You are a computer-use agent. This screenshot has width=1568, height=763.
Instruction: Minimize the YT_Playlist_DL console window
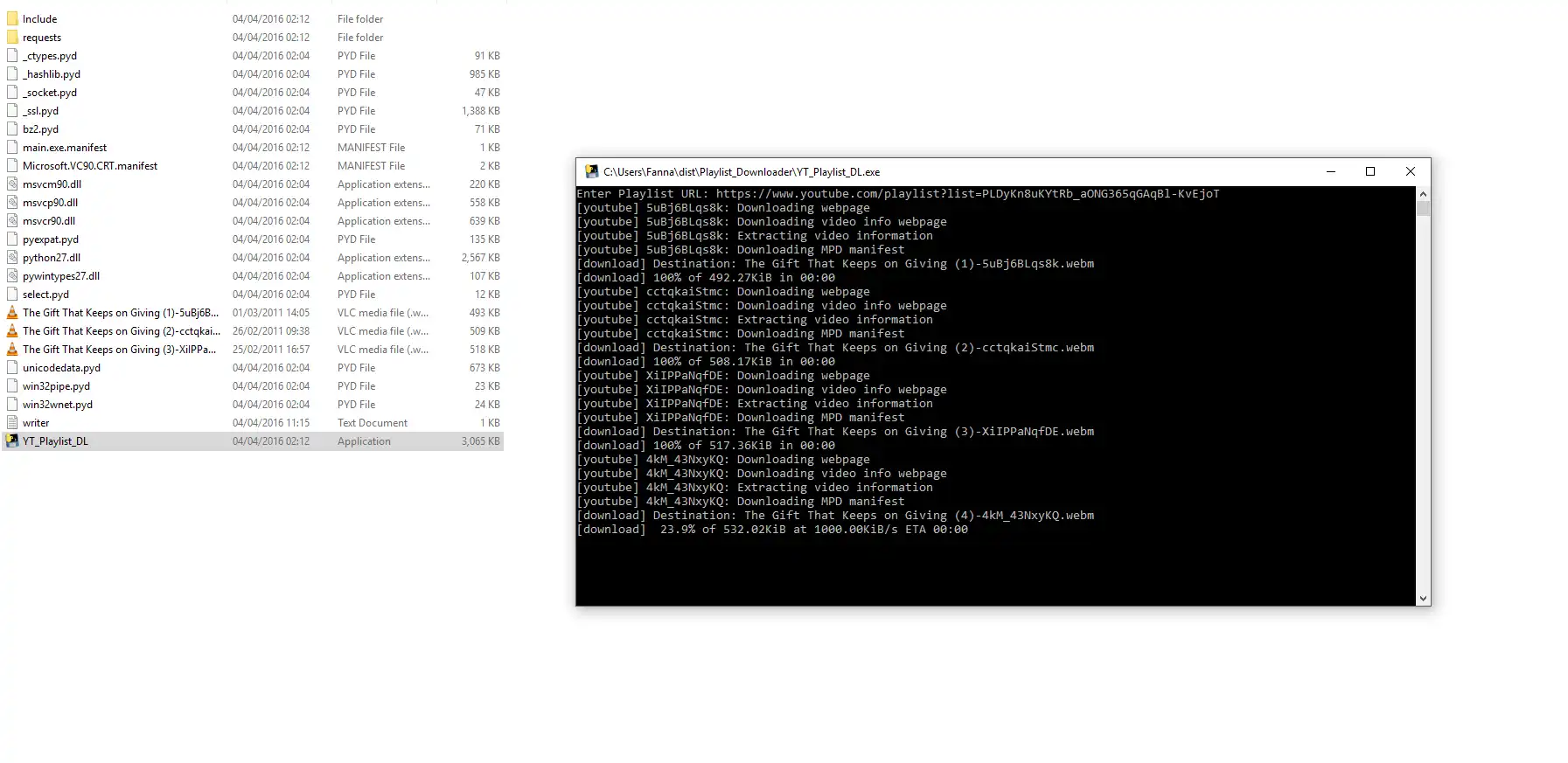click(x=1330, y=171)
